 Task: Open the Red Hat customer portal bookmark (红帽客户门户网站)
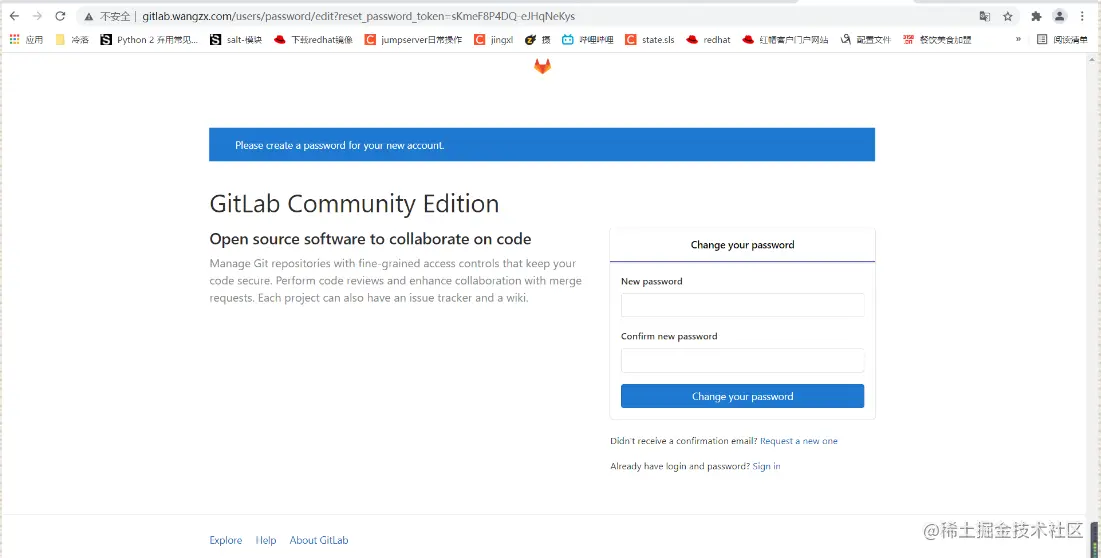coord(785,40)
